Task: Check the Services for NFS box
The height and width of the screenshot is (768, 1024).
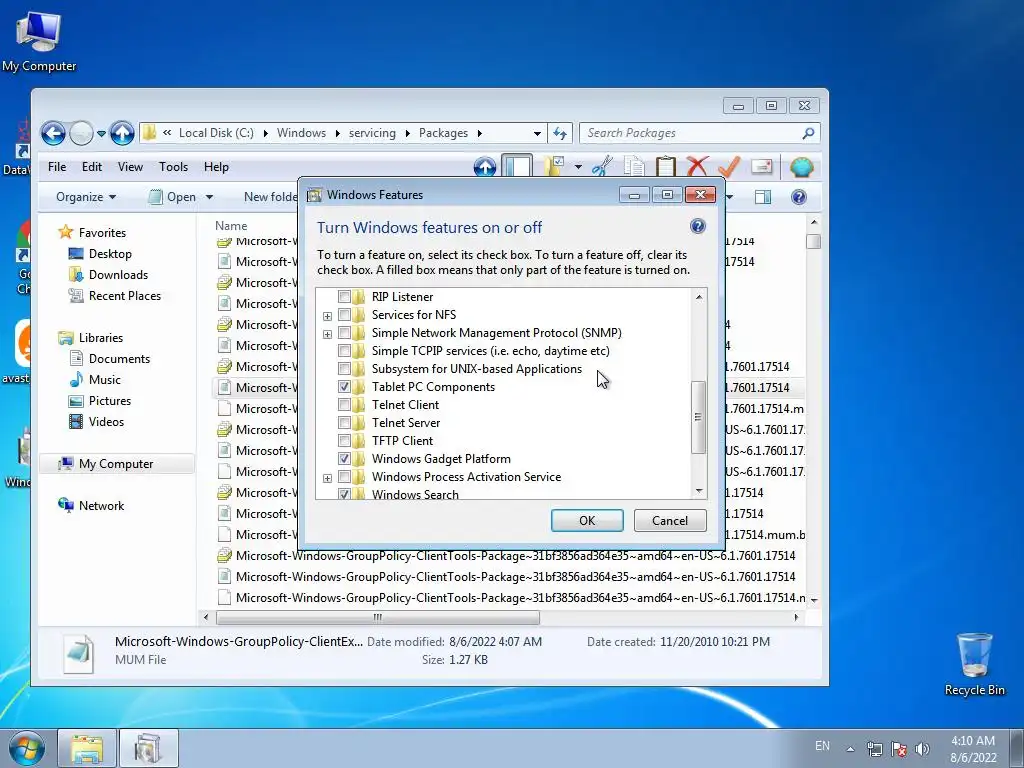Action: pos(344,315)
